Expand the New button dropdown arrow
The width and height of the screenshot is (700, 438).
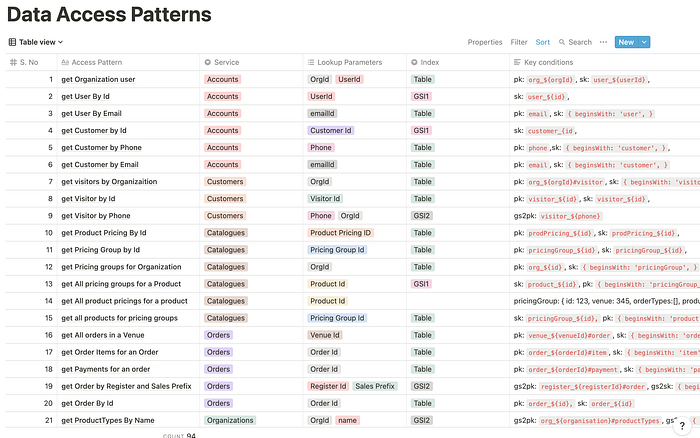coord(644,42)
